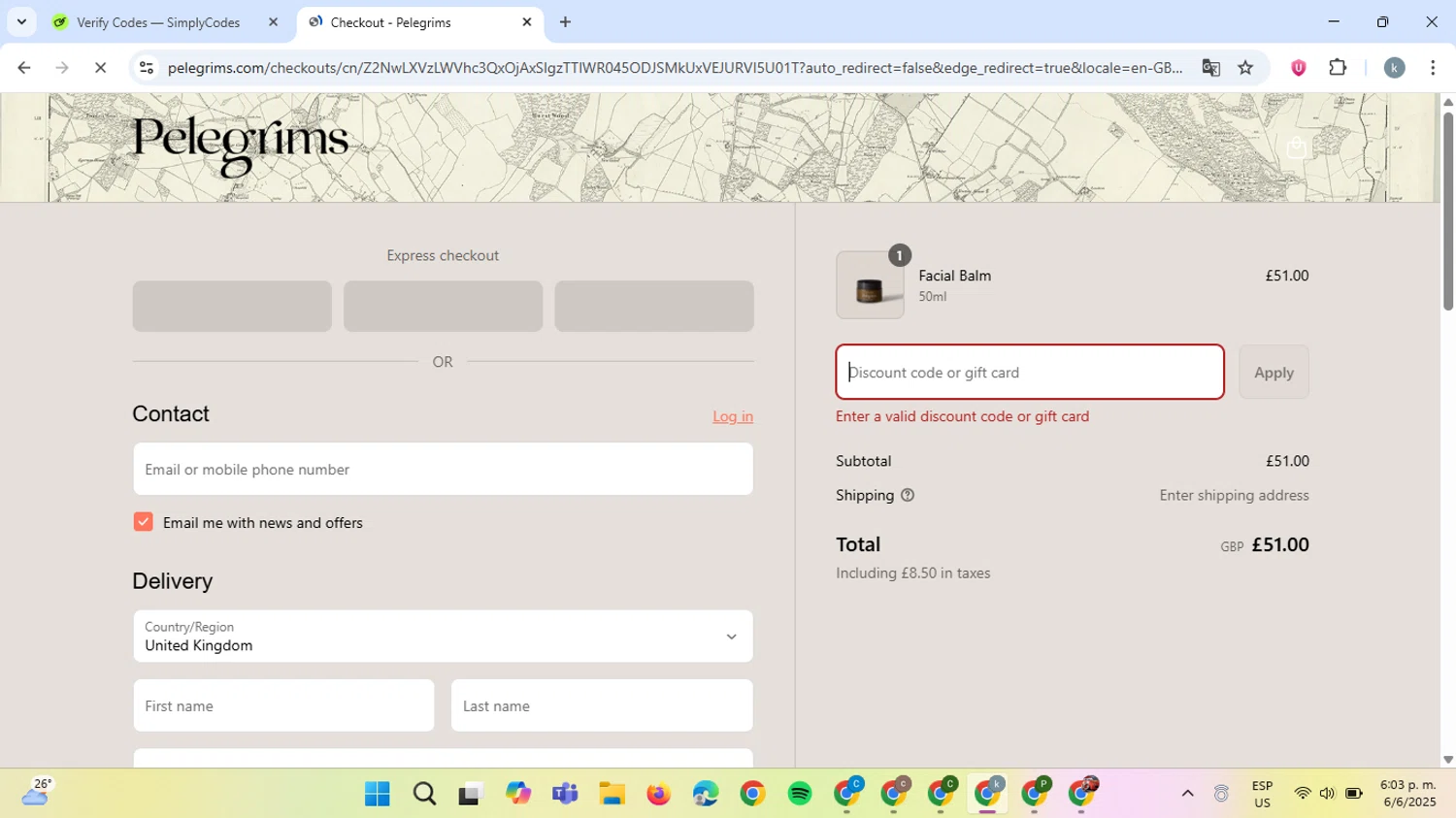Click the shipping help question mark icon

click(x=908, y=495)
